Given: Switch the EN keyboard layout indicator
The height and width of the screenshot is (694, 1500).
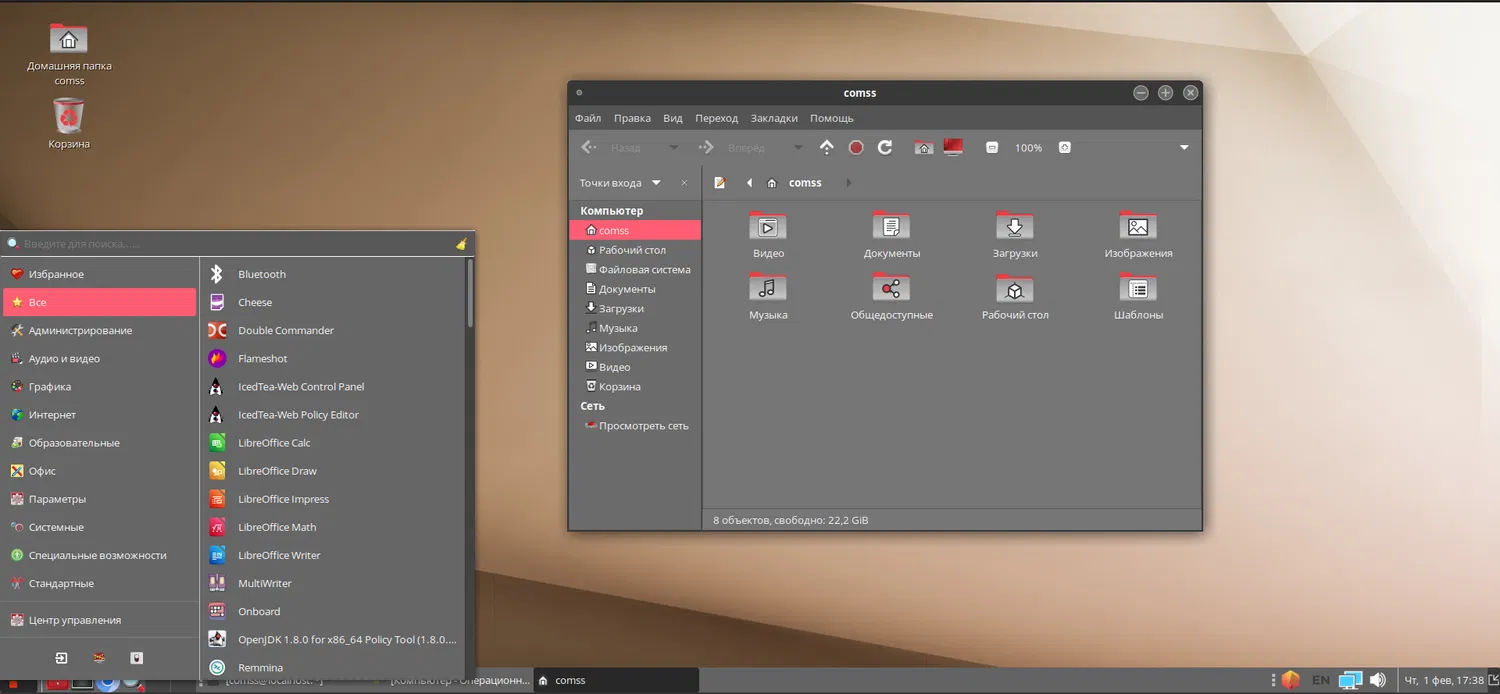Looking at the screenshot, I should pyautogui.click(x=1321, y=680).
